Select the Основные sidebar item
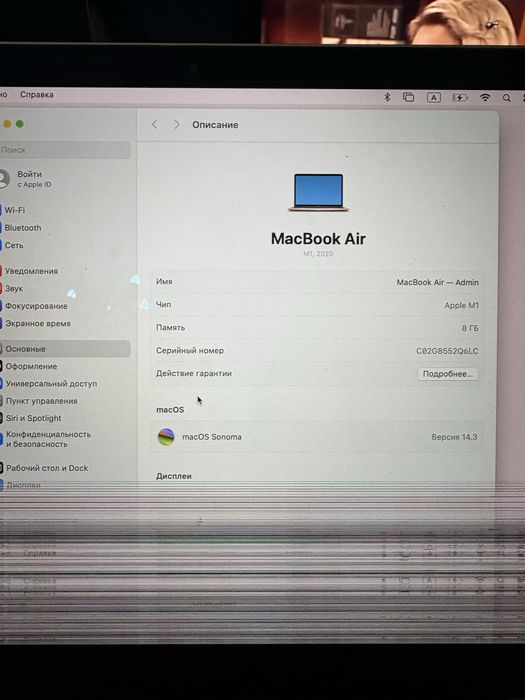 coord(65,349)
